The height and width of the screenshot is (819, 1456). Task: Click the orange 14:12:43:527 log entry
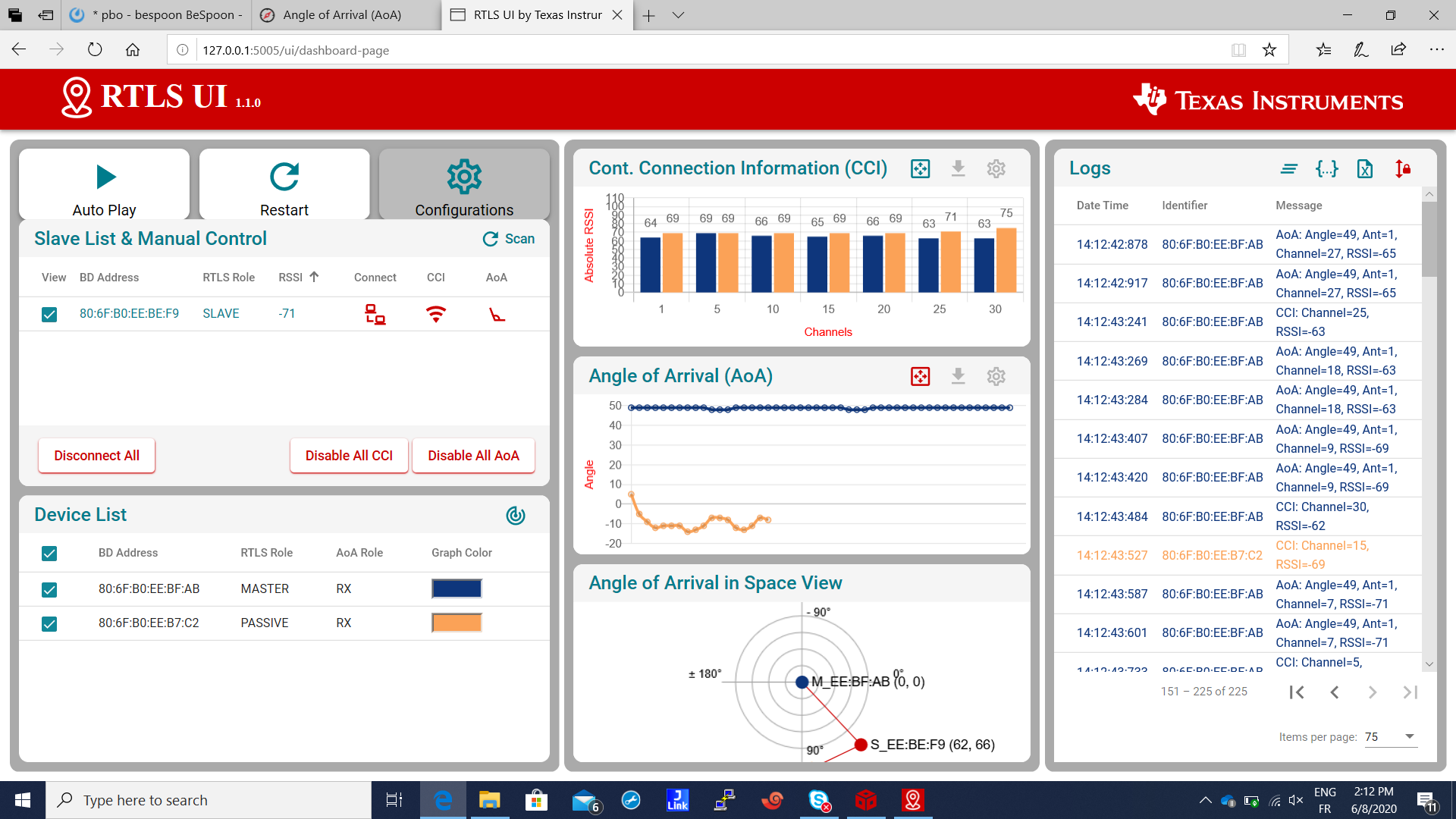pos(1238,555)
